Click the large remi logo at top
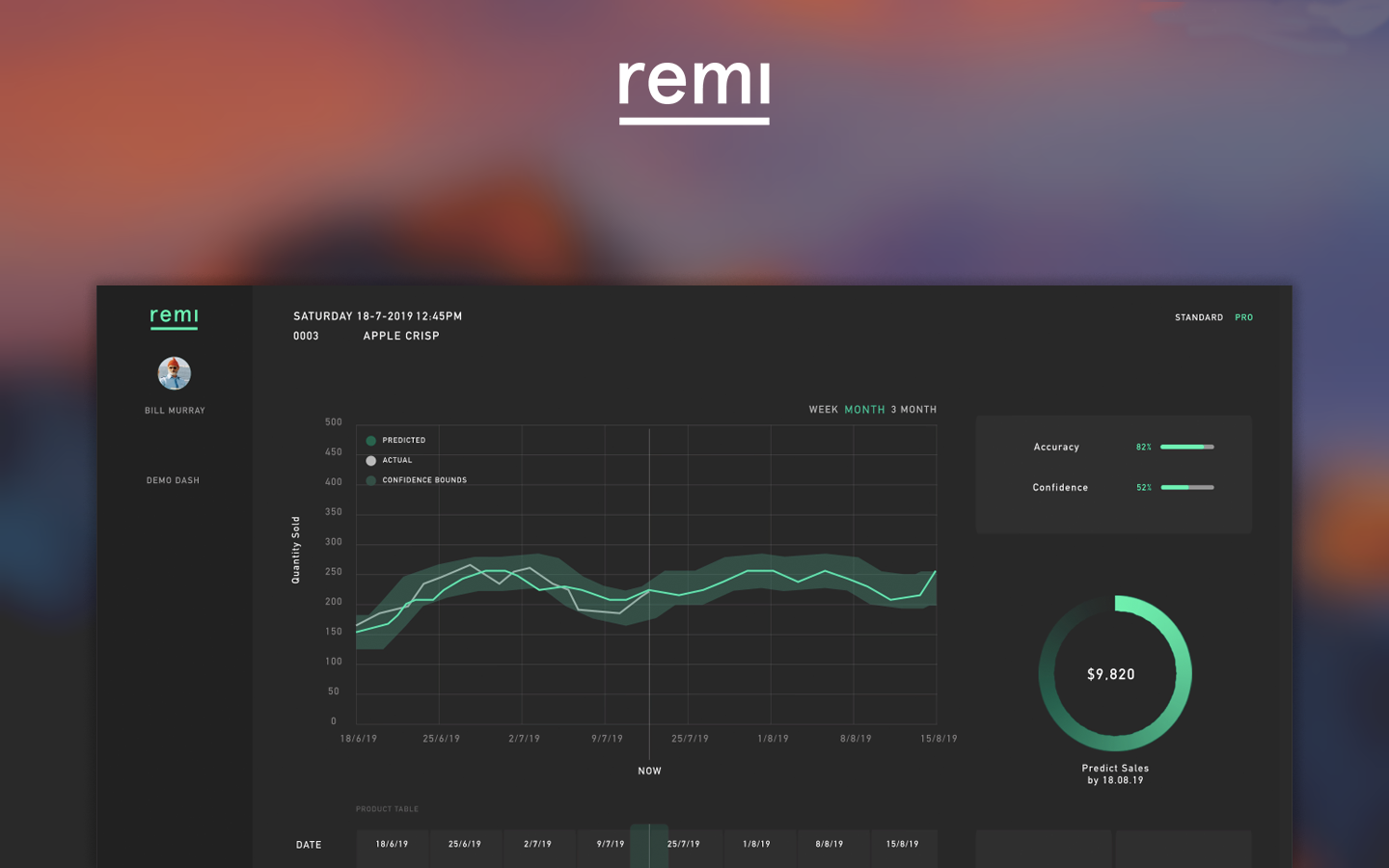The image size is (1389, 868). [694, 92]
